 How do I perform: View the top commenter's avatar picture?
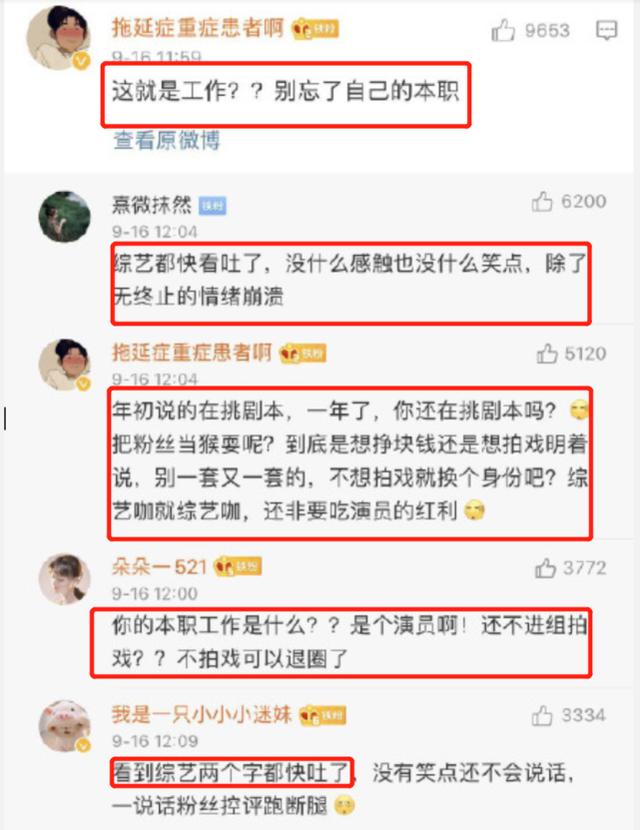coord(58,38)
